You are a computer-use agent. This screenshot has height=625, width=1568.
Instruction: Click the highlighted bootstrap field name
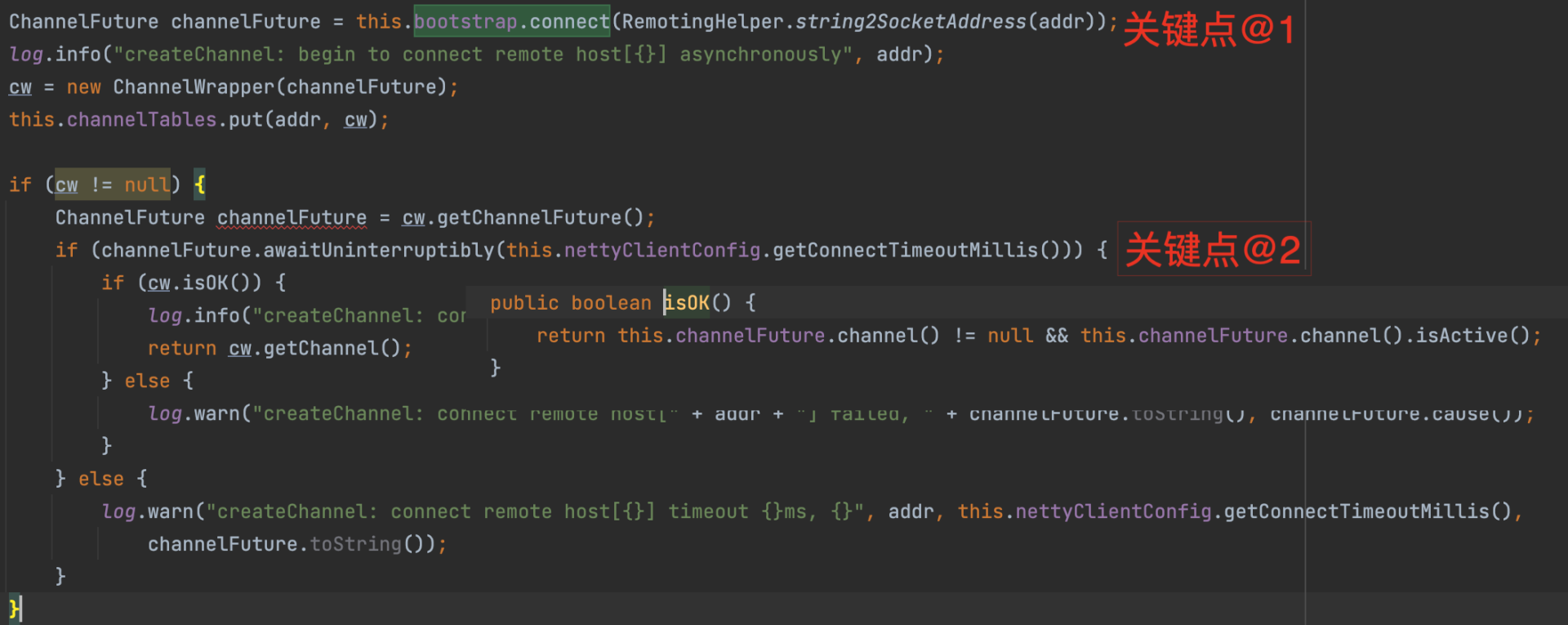pyautogui.click(x=465, y=21)
